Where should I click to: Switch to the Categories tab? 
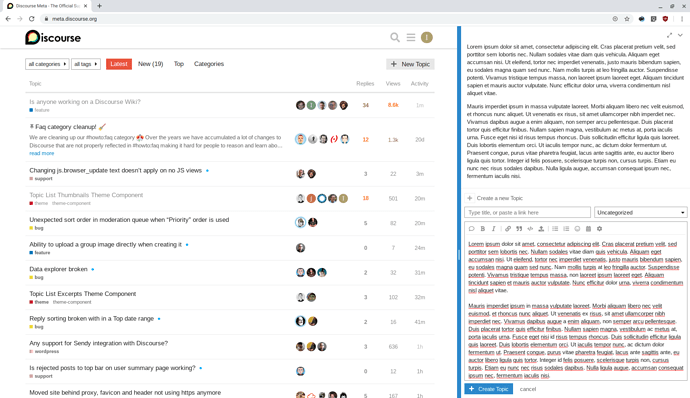coord(209,64)
